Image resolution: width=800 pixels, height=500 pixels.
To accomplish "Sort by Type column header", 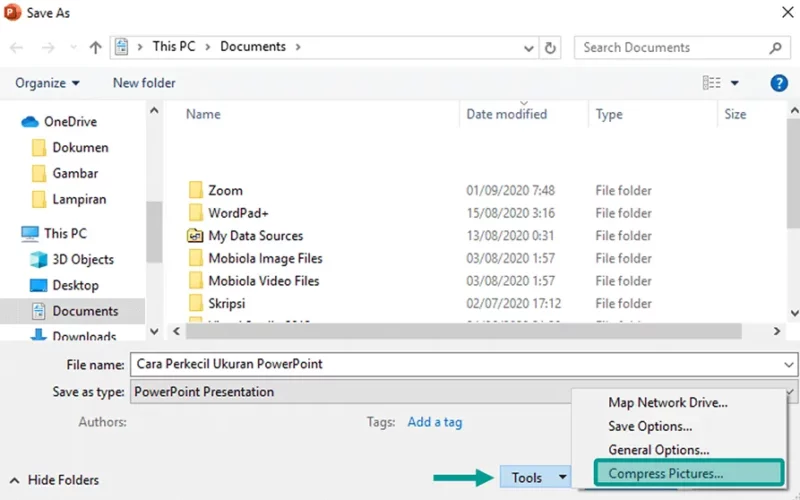I will pyautogui.click(x=609, y=114).
